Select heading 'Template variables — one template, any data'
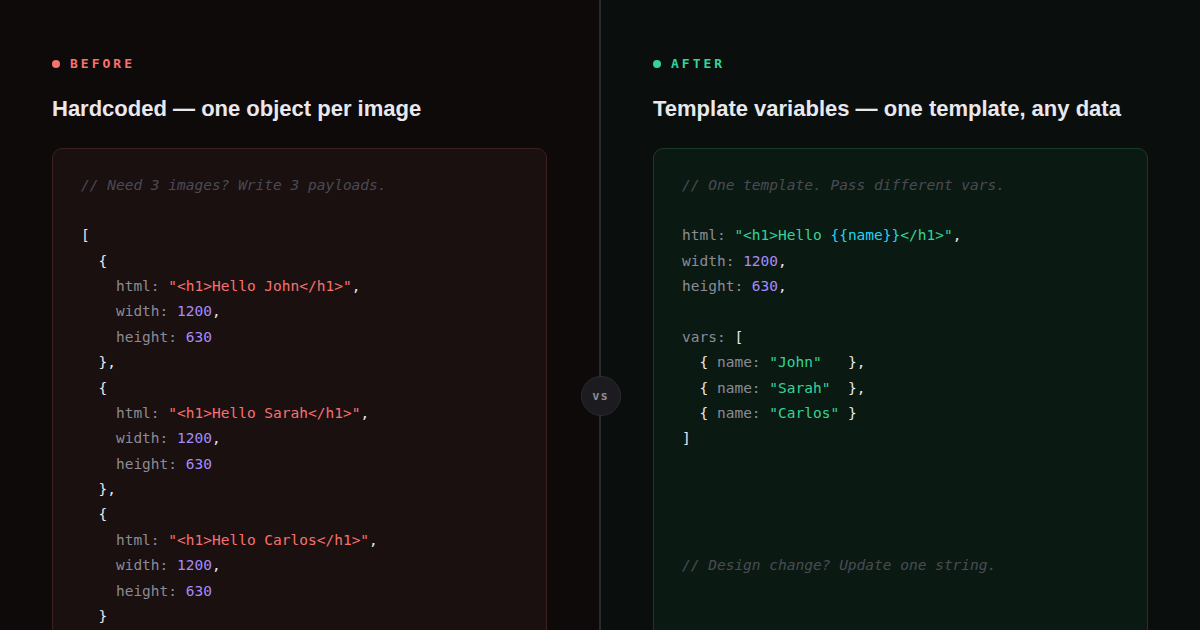Image resolution: width=1200 pixels, height=630 pixels. tap(887, 109)
